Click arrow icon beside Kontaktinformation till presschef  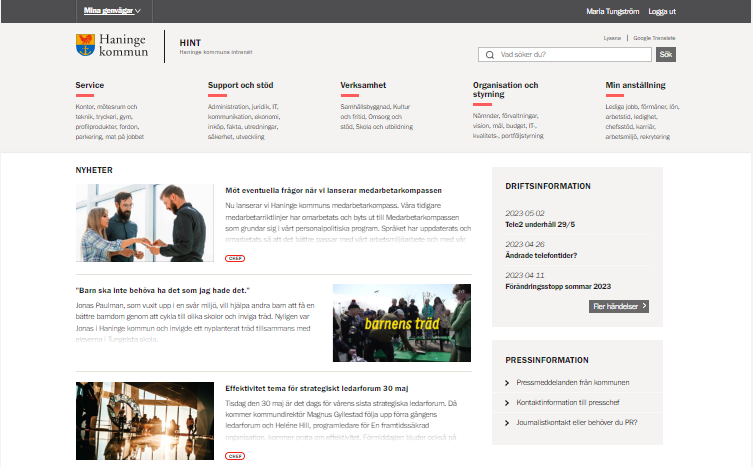[x=507, y=402]
